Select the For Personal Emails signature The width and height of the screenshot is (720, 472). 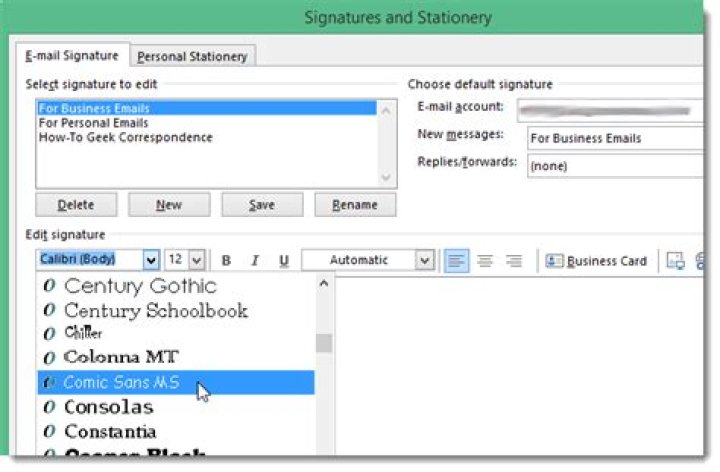pyautogui.click(x=207, y=123)
